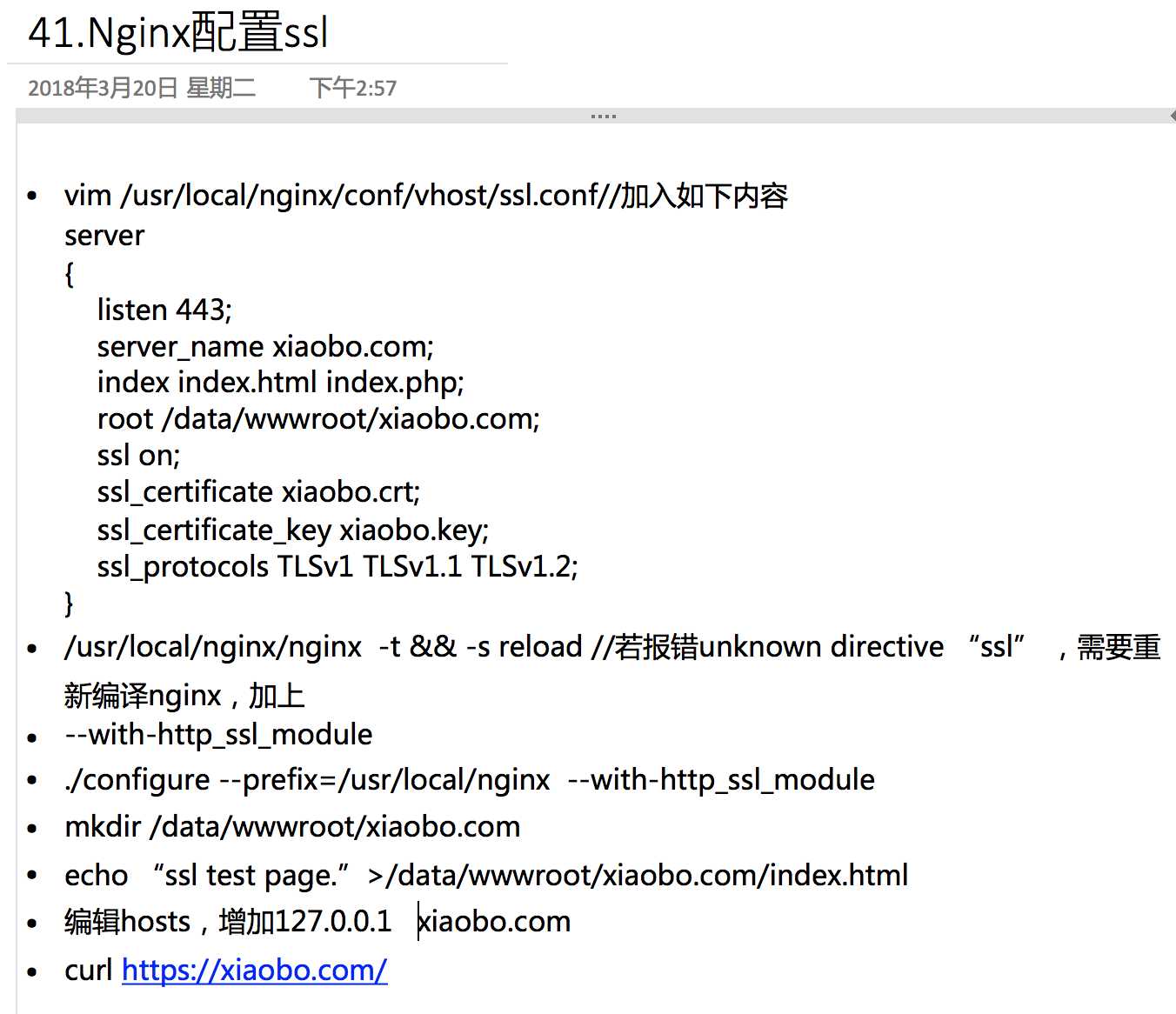Click the word curl before the link
1176x1014 pixels.
tap(89, 970)
